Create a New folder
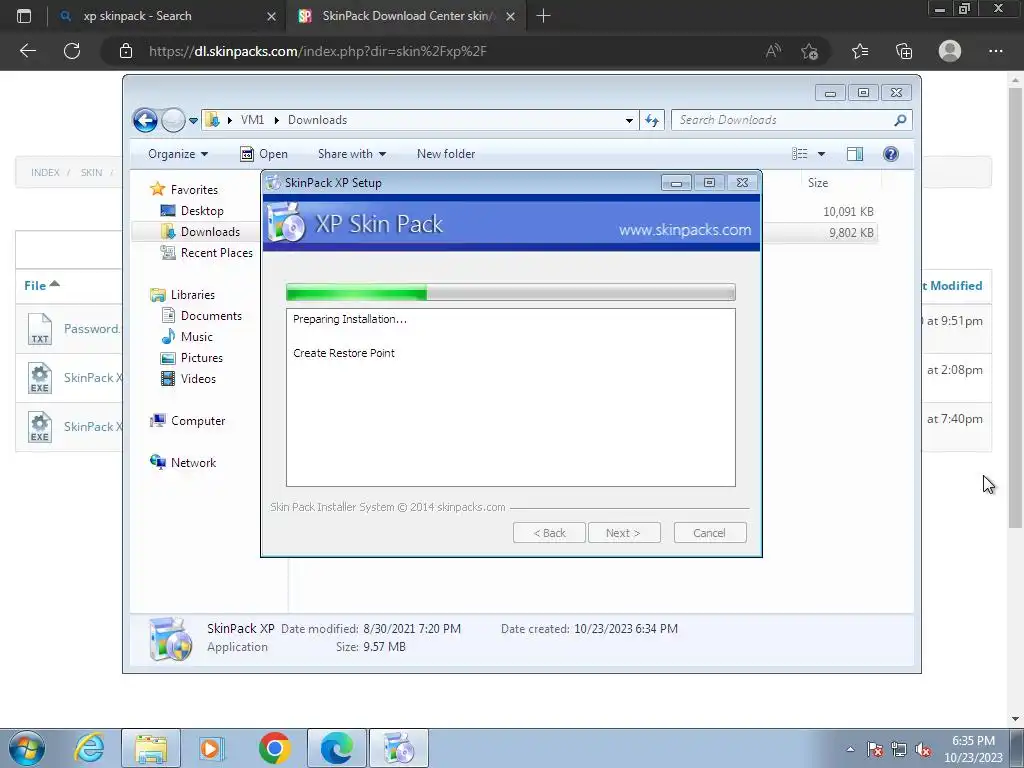Image resolution: width=1024 pixels, height=768 pixels. 446,154
